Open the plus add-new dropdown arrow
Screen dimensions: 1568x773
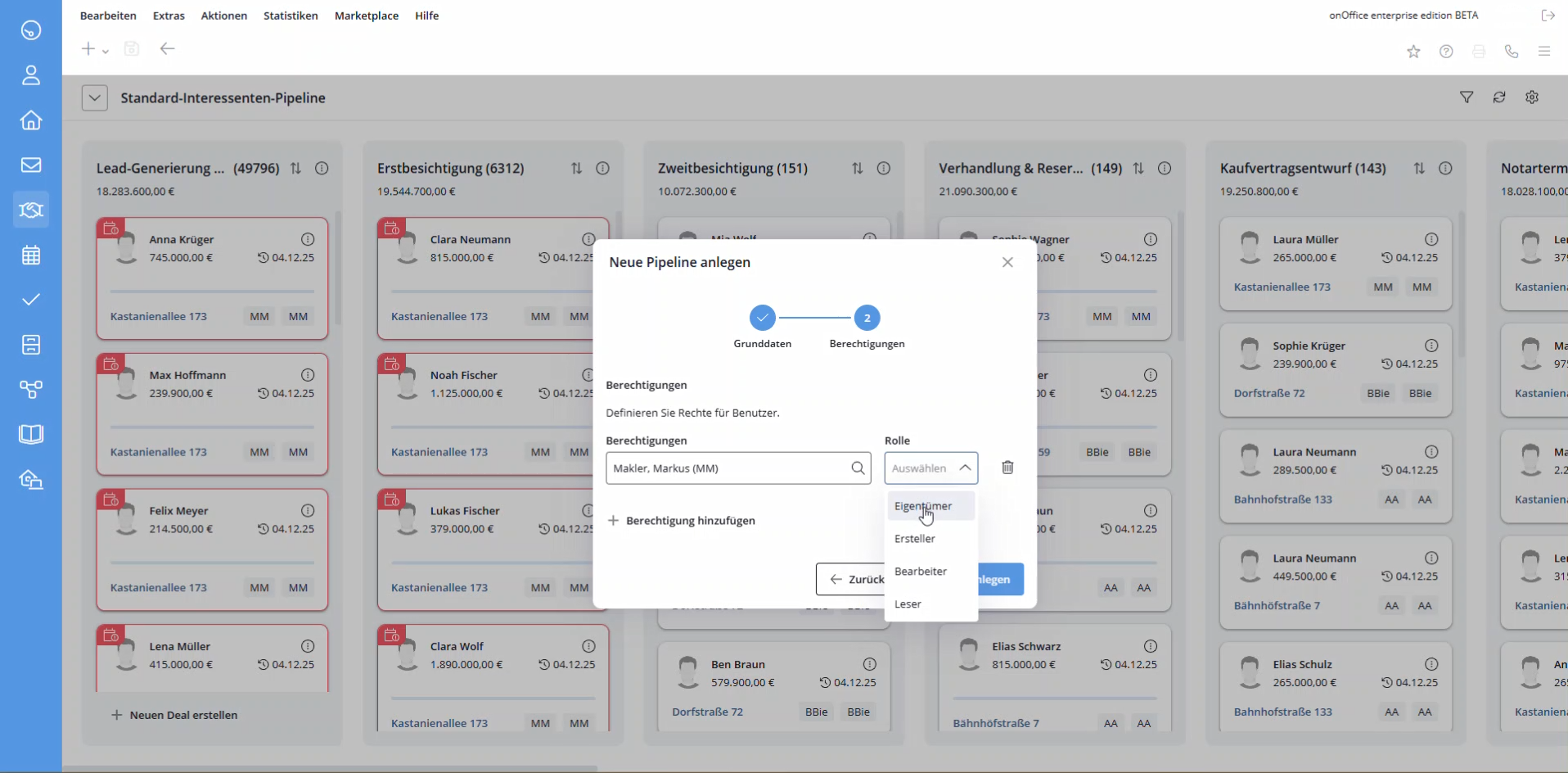(x=106, y=52)
